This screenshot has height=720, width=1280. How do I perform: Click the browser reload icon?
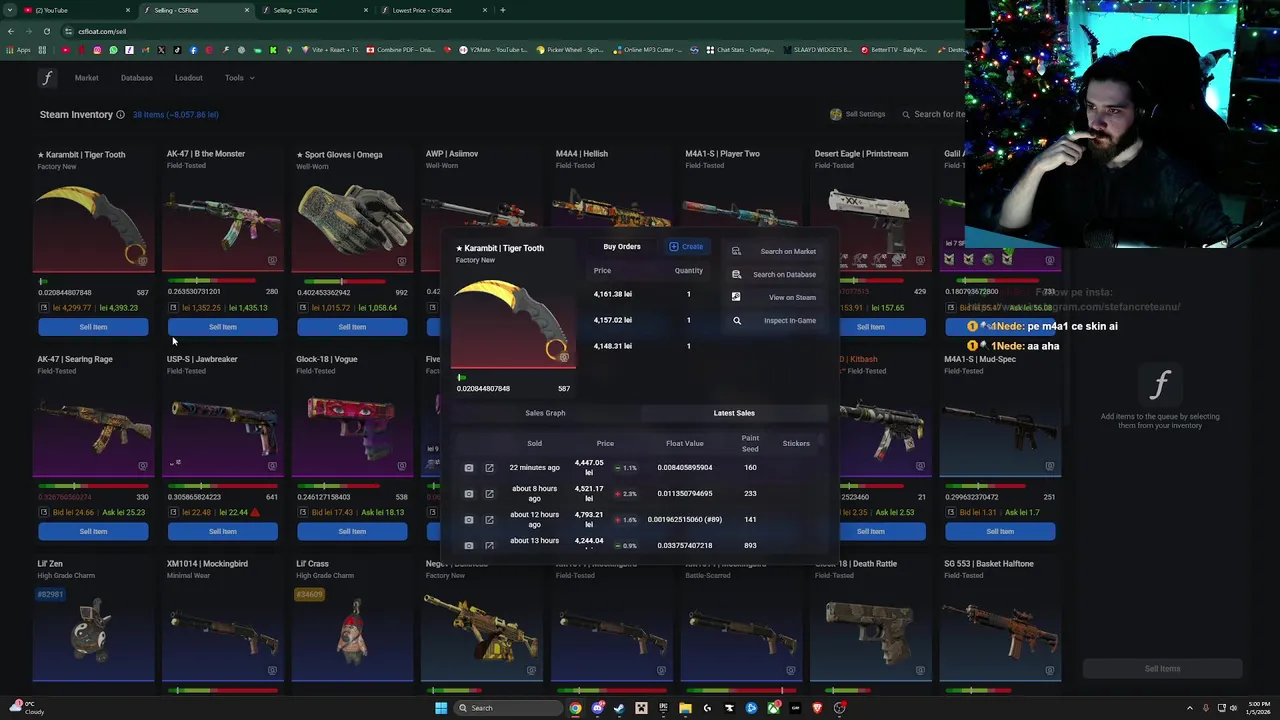tap(46, 31)
